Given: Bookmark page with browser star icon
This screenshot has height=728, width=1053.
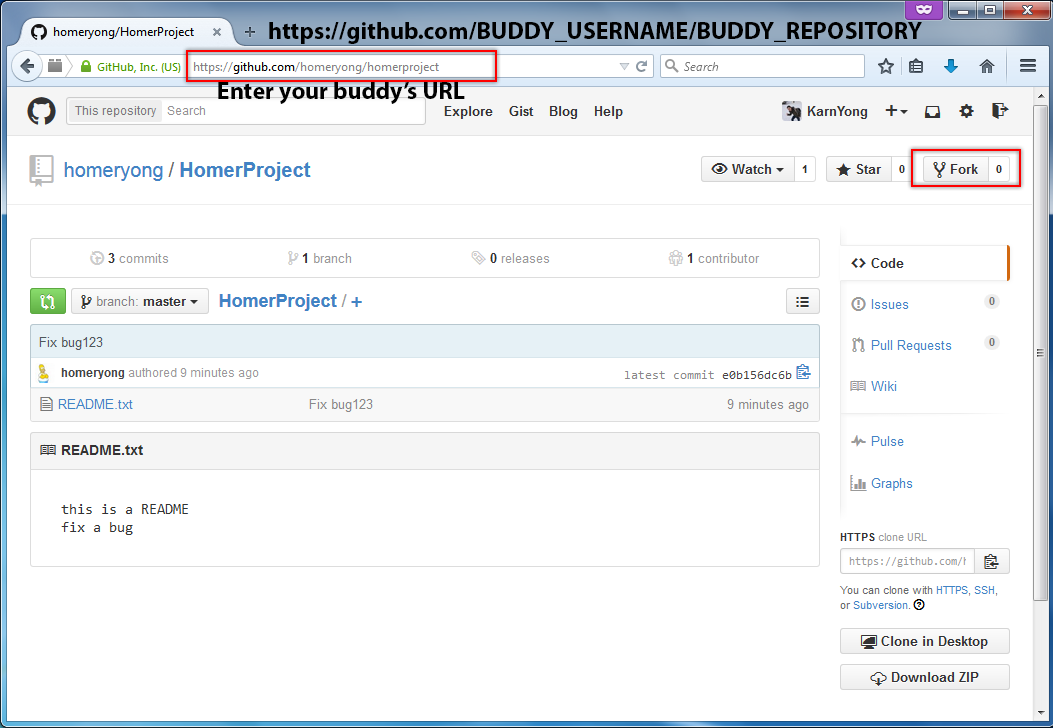Looking at the screenshot, I should coord(885,66).
